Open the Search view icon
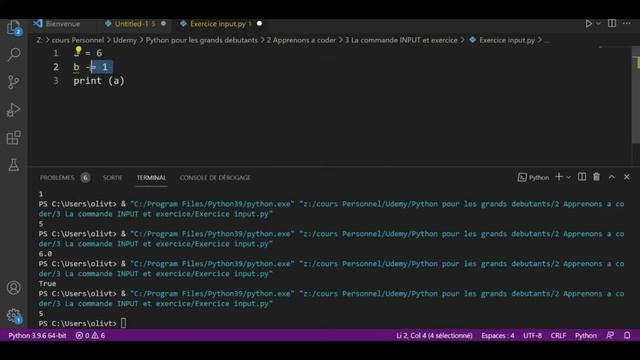 (x=14, y=54)
